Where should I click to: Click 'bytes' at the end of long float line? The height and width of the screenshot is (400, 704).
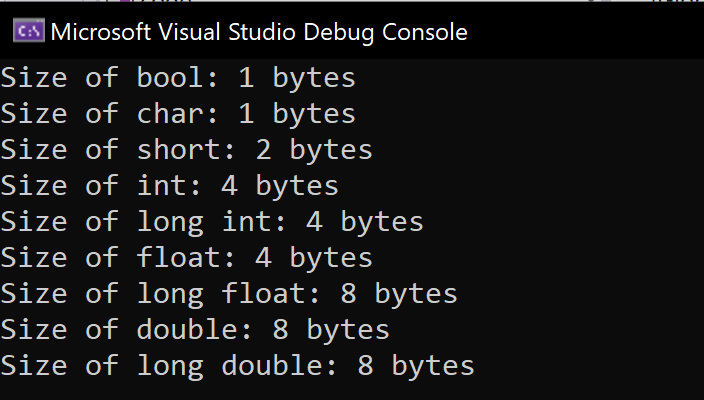[416, 295]
